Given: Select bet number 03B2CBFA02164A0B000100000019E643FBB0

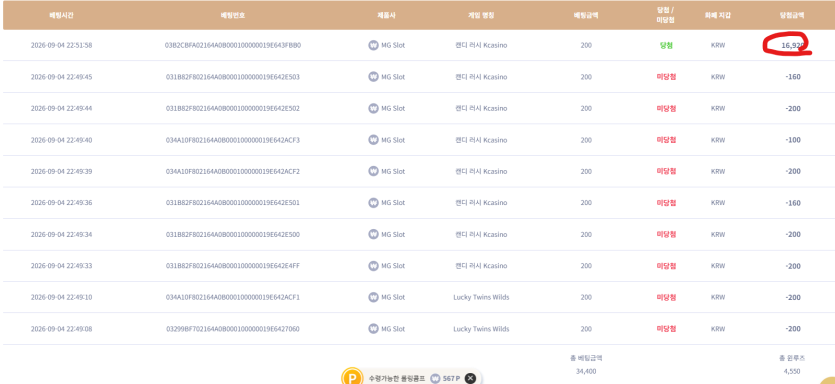Looking at the screenshot, I should click(x=233, y=45).
